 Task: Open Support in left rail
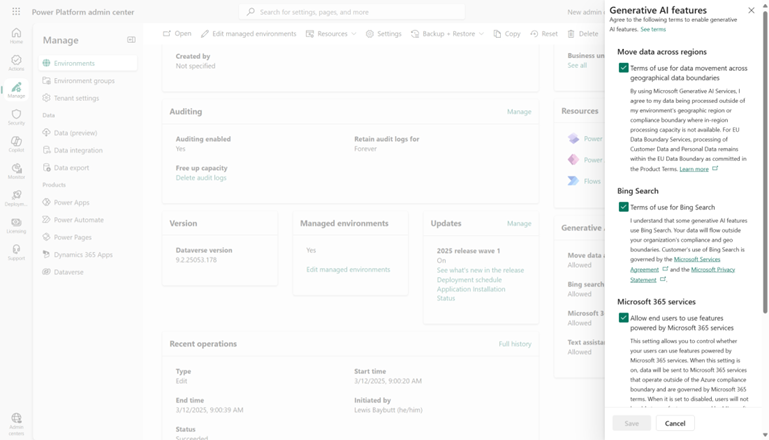click(x=16, y=252)
